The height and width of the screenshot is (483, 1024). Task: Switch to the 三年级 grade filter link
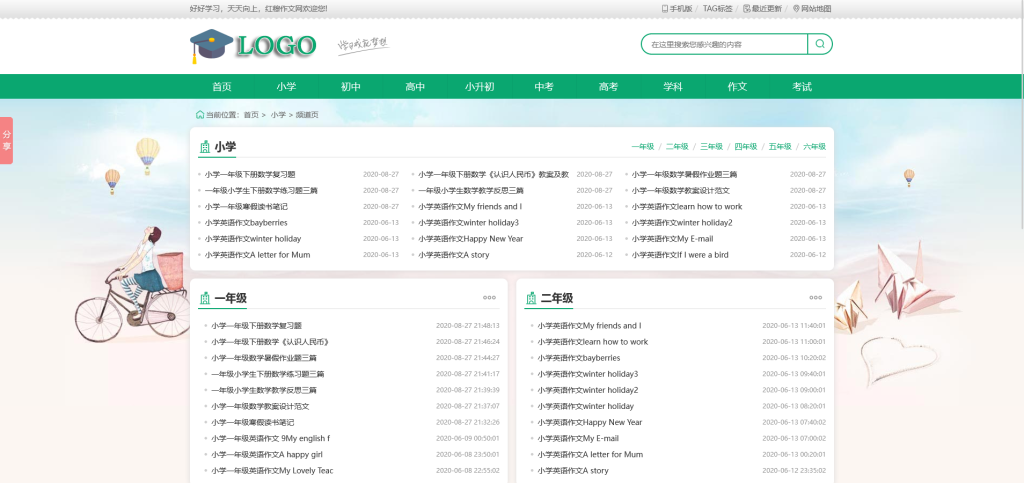point(711,147)
